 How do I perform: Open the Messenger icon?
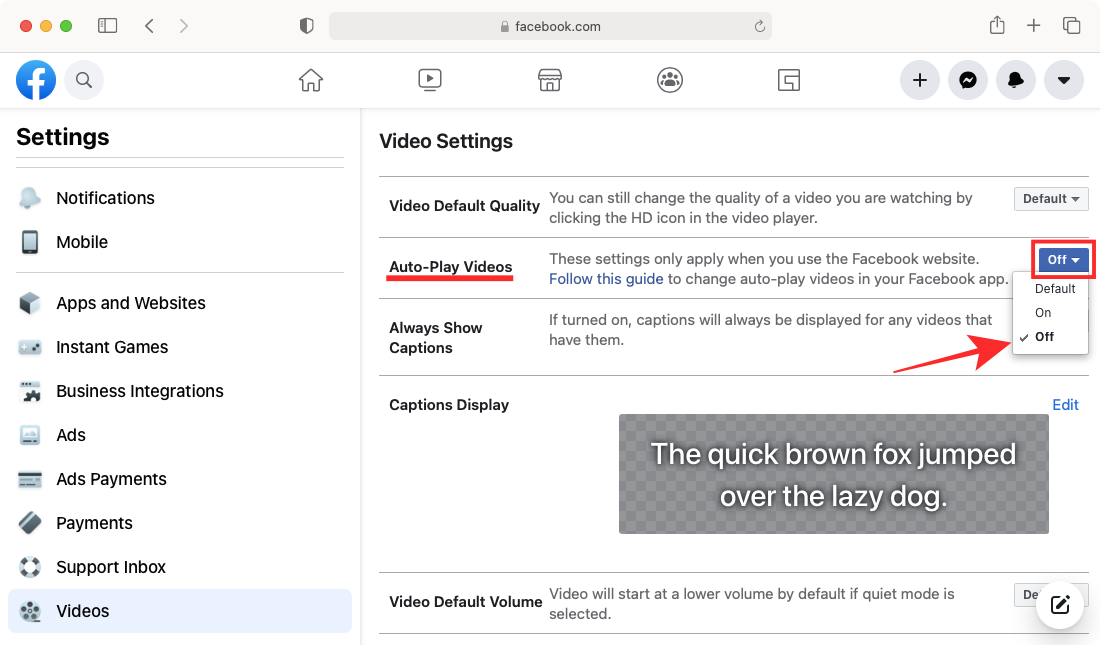click(968, 80)
